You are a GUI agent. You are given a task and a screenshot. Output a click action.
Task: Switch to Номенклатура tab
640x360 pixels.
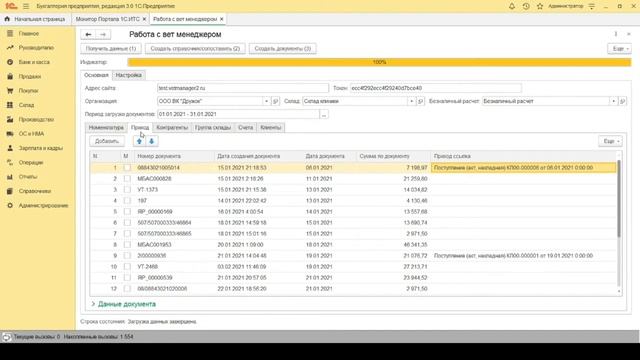106,128
